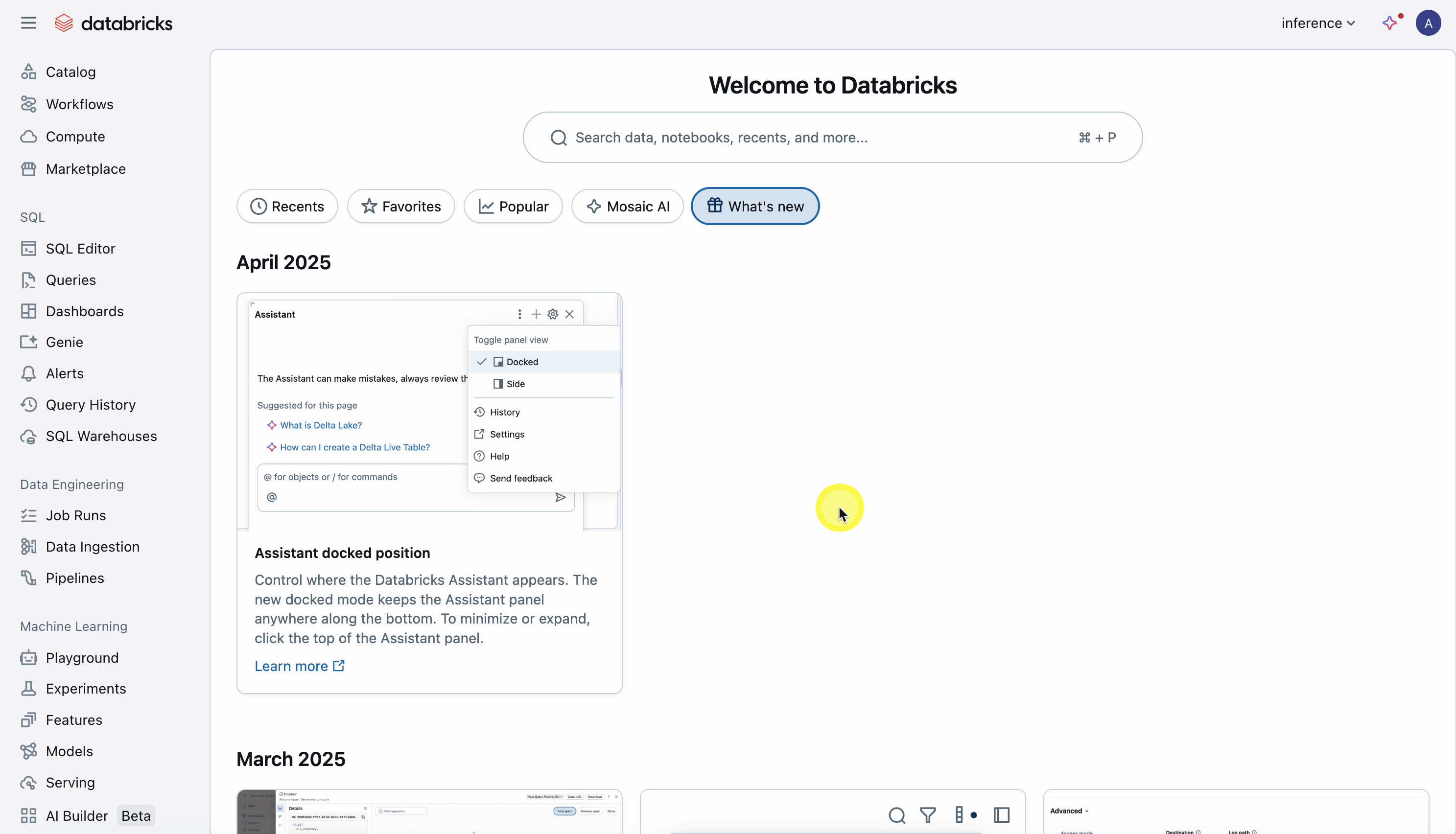Open the Compute page
1456x834 pixels.
coord(75,137)
